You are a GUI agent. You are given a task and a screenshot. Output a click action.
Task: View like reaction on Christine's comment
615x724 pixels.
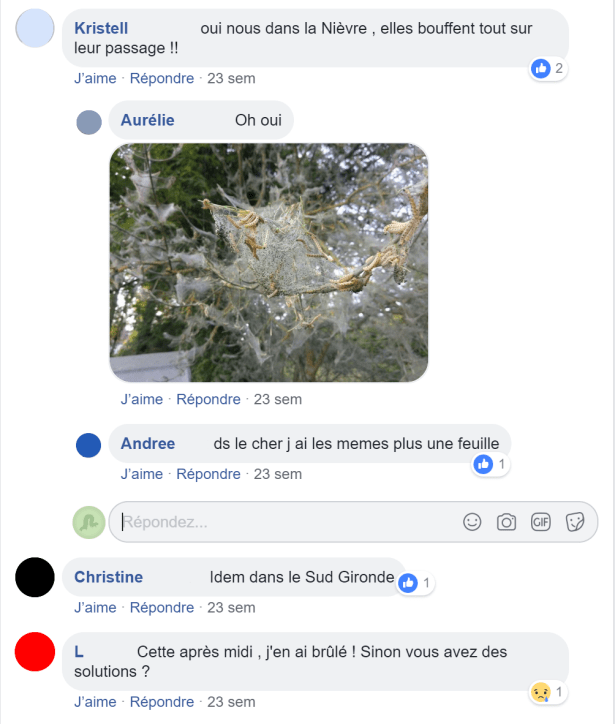pyautogui.click(x=415, y=583)
